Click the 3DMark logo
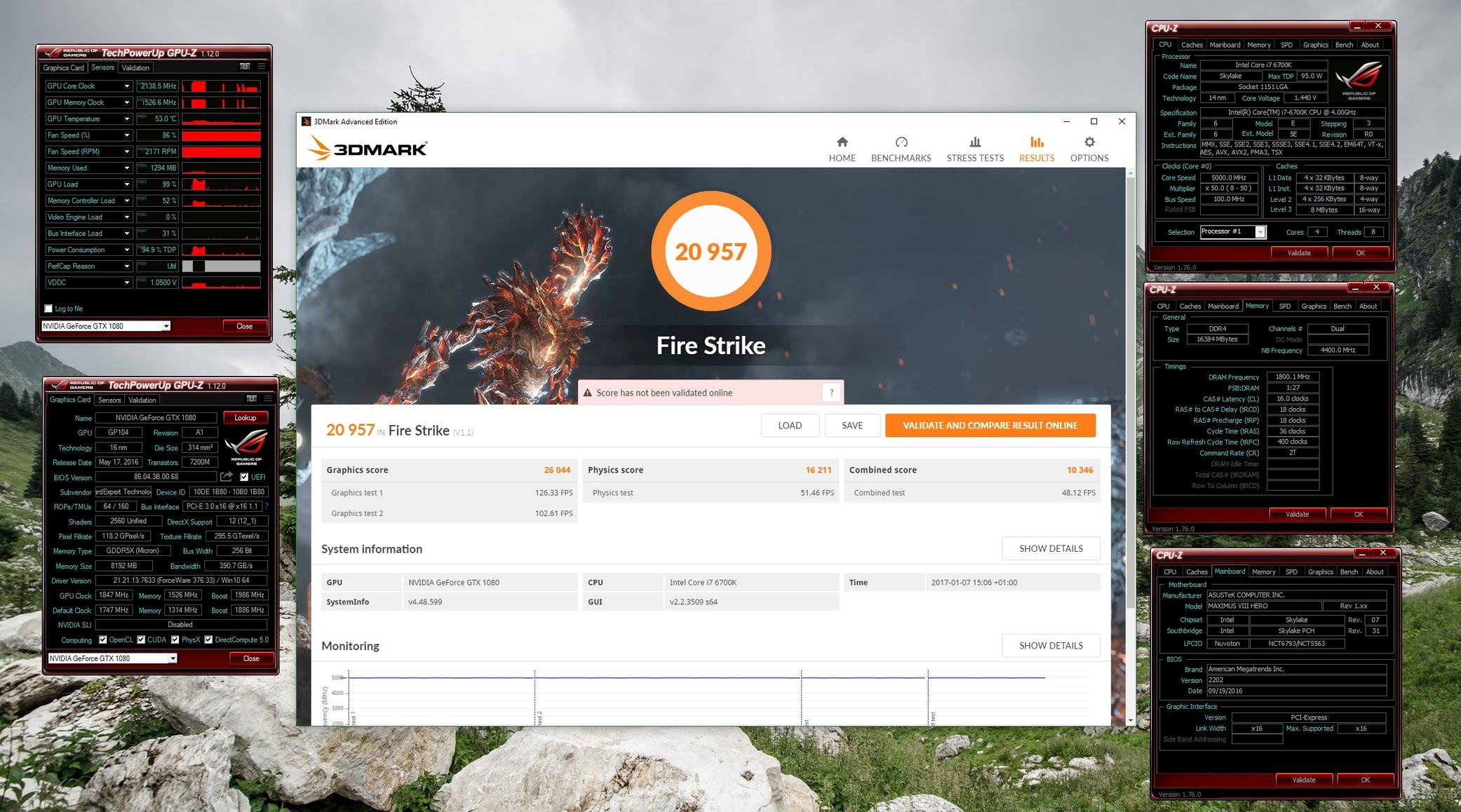This screenshot has width=1461, height=812. pyautogui.click(x=367, y=148)
